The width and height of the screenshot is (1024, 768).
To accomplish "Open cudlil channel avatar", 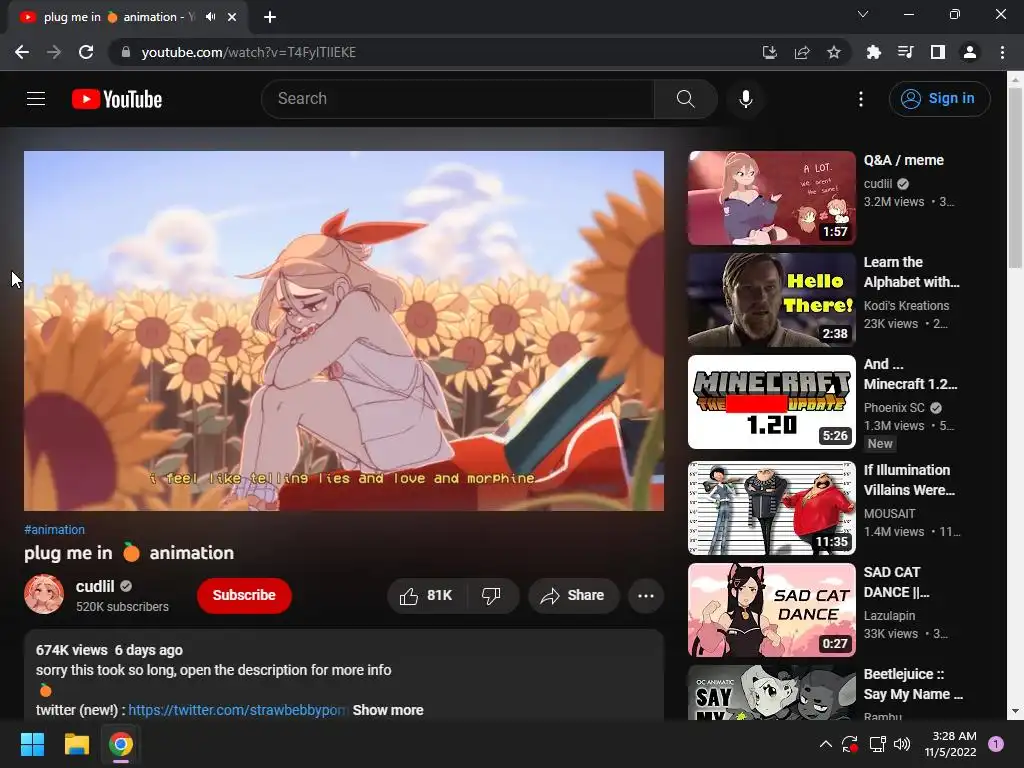I will coord(44,594).
